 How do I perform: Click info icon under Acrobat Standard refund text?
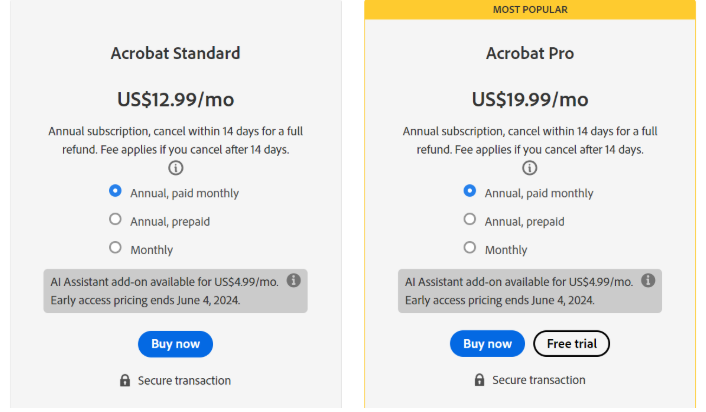click(176, 168)
